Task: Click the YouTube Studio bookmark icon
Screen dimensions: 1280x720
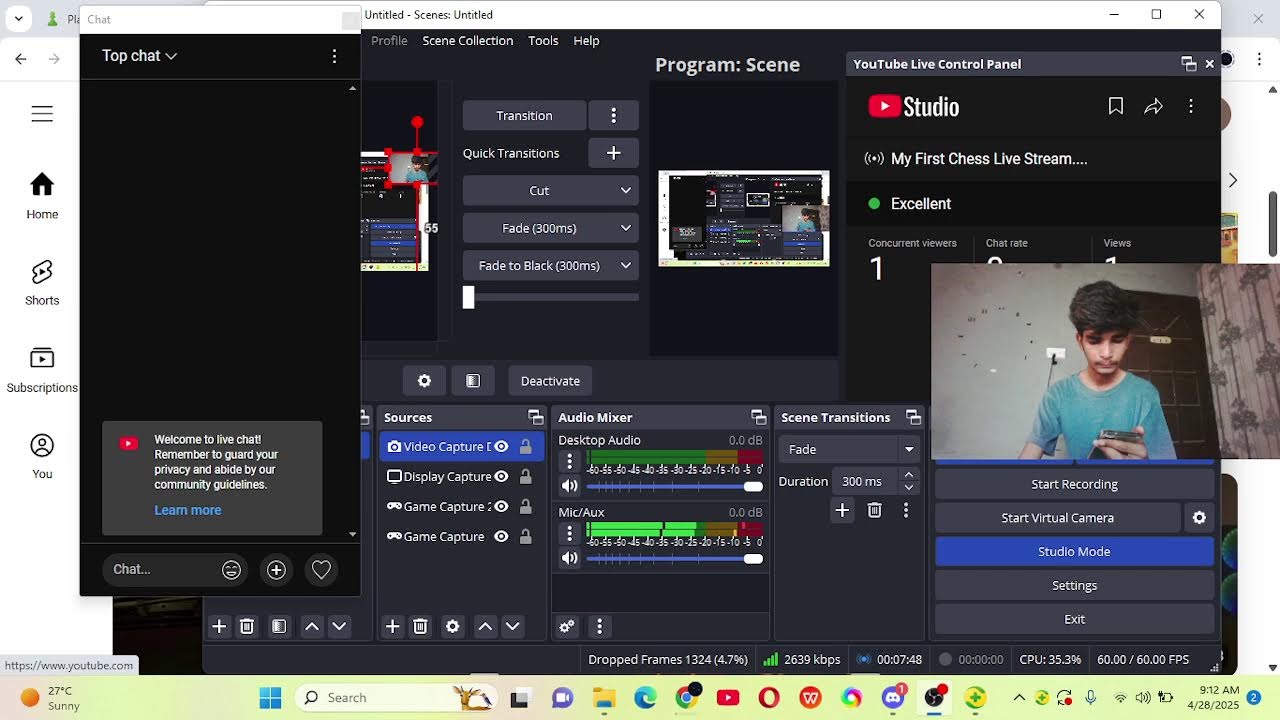Action: [1116, 106]
